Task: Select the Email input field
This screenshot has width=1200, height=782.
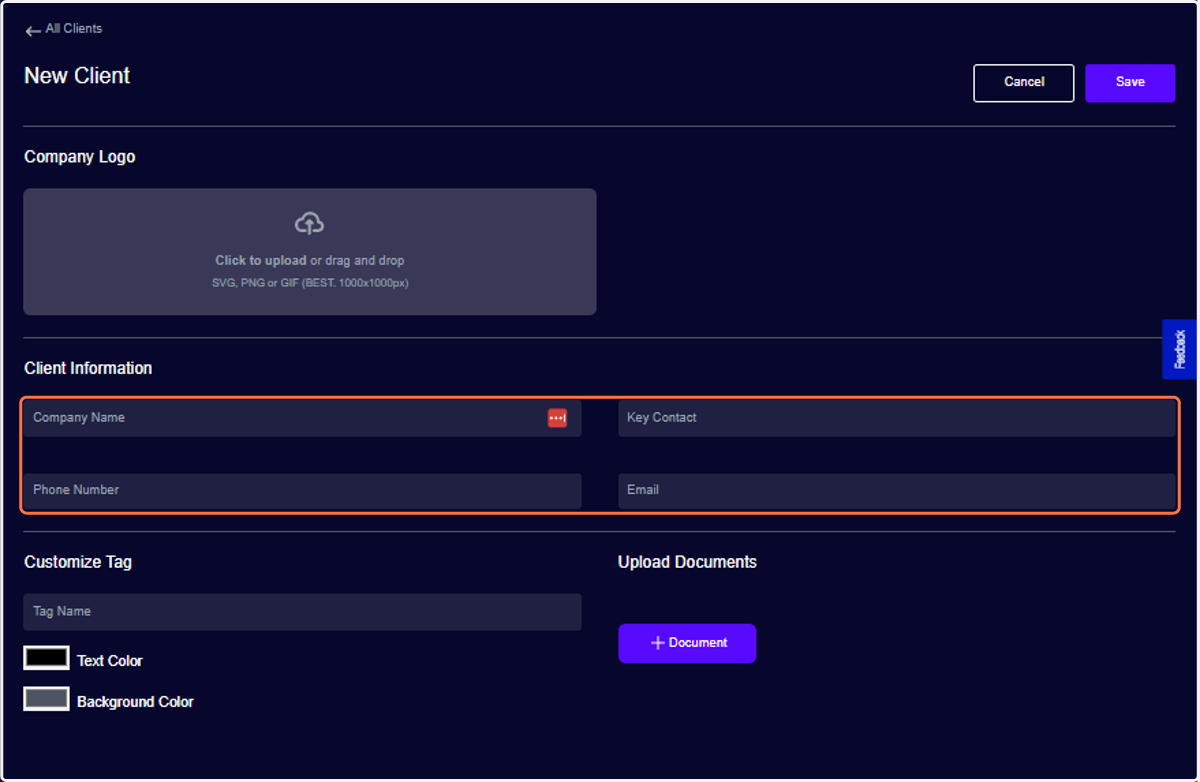Action: [x=897, y=490]
